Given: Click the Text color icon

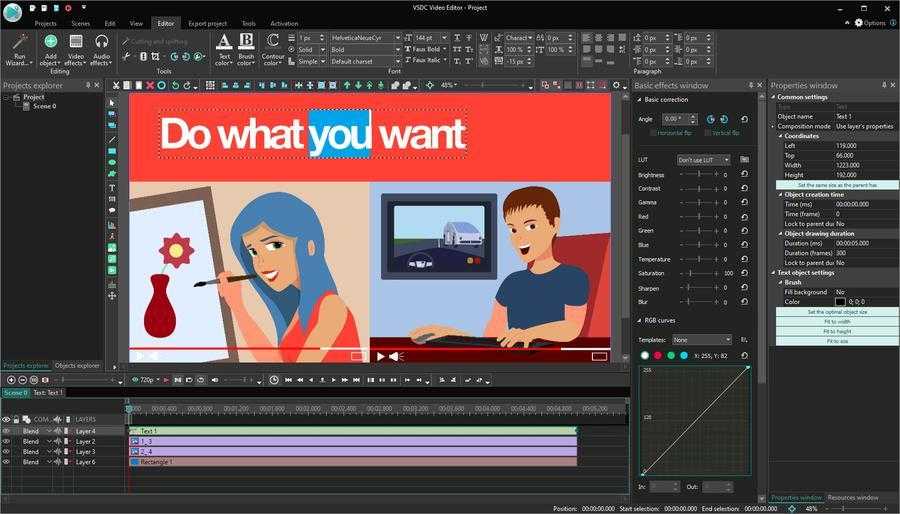Looking at the screenshot, I should coord(223,50).
